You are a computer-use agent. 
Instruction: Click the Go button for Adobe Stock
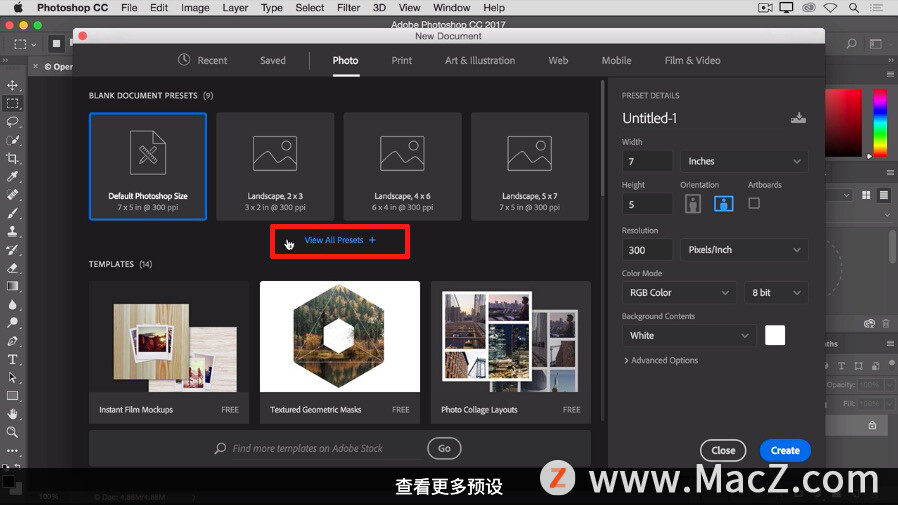coord(444,448)
